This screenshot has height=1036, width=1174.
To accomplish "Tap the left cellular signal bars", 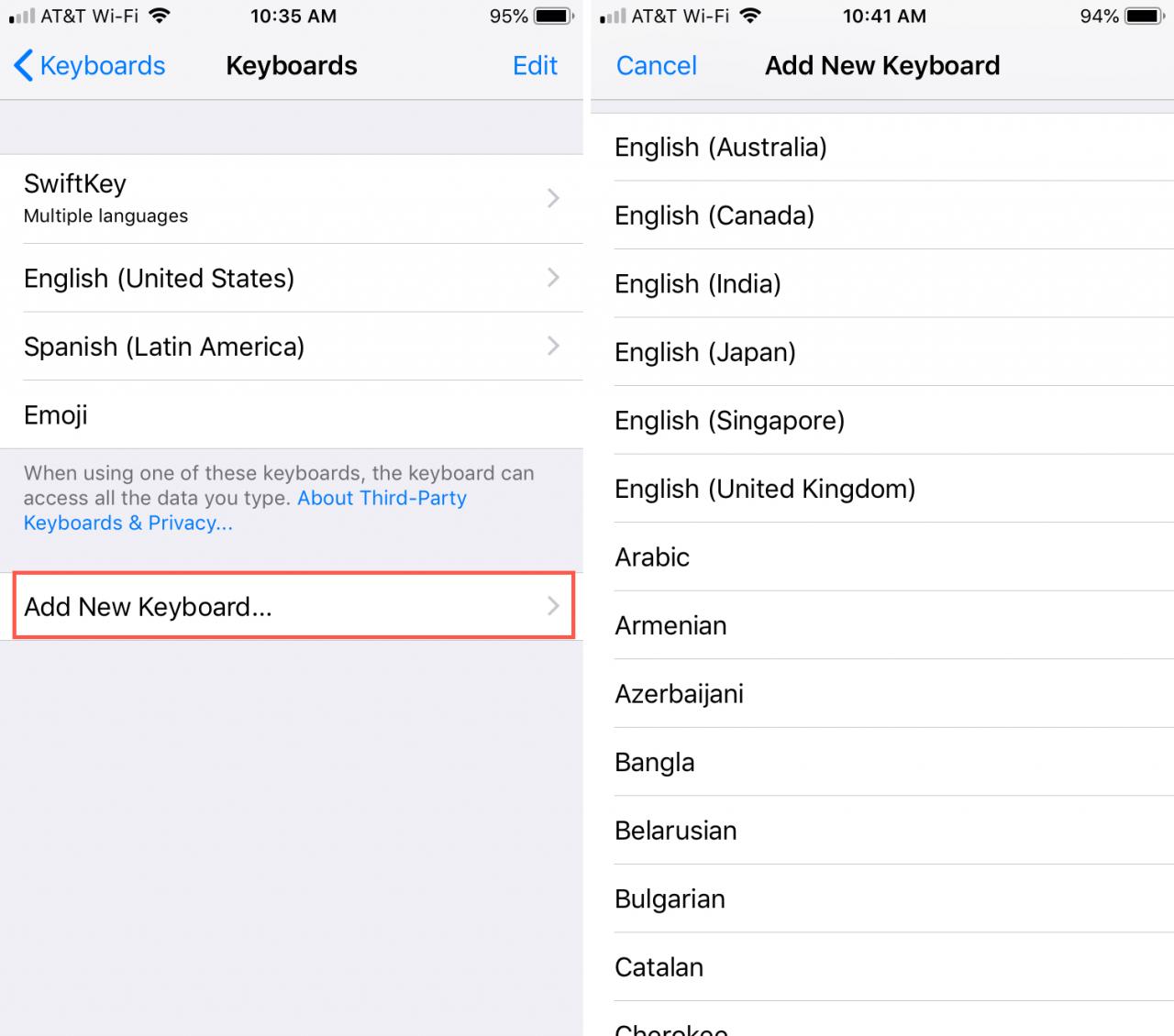I will [x=21, y=17].
